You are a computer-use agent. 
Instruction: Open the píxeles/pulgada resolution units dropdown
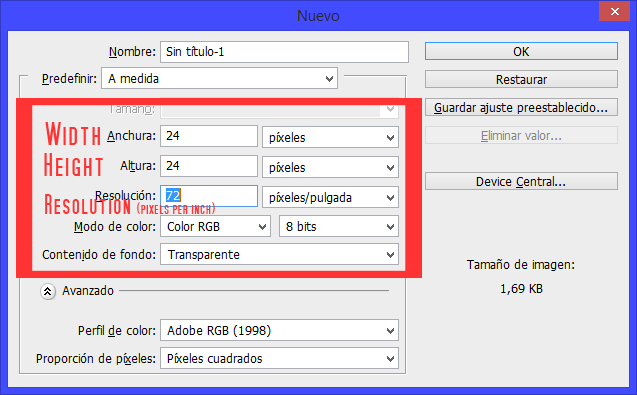coord(330,197)
